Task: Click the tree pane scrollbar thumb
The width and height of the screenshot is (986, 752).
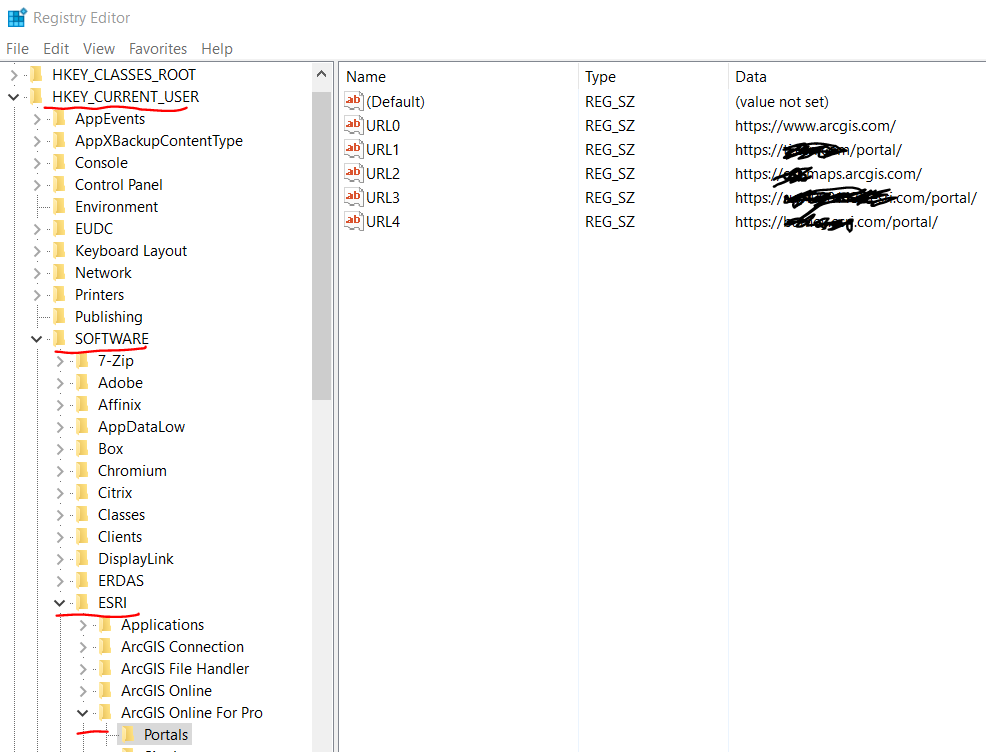Action: click(x=321, y=246)
